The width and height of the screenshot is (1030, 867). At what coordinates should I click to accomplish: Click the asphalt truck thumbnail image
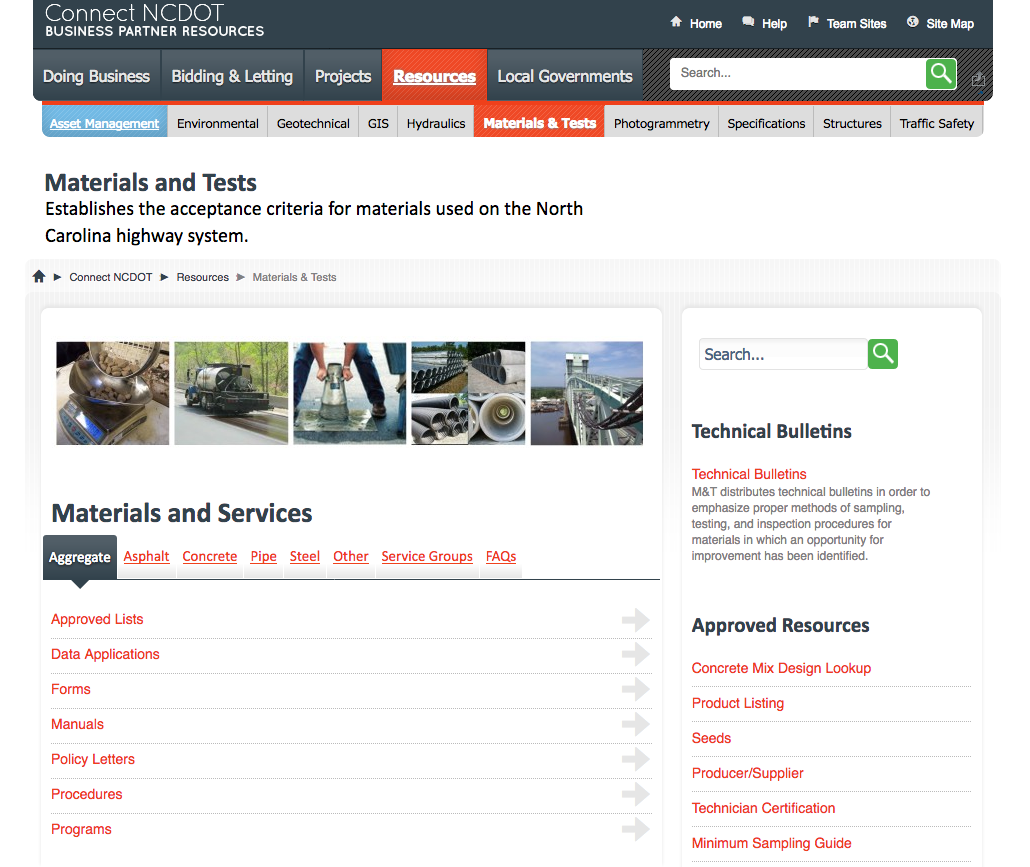click(x=231, y=393)
